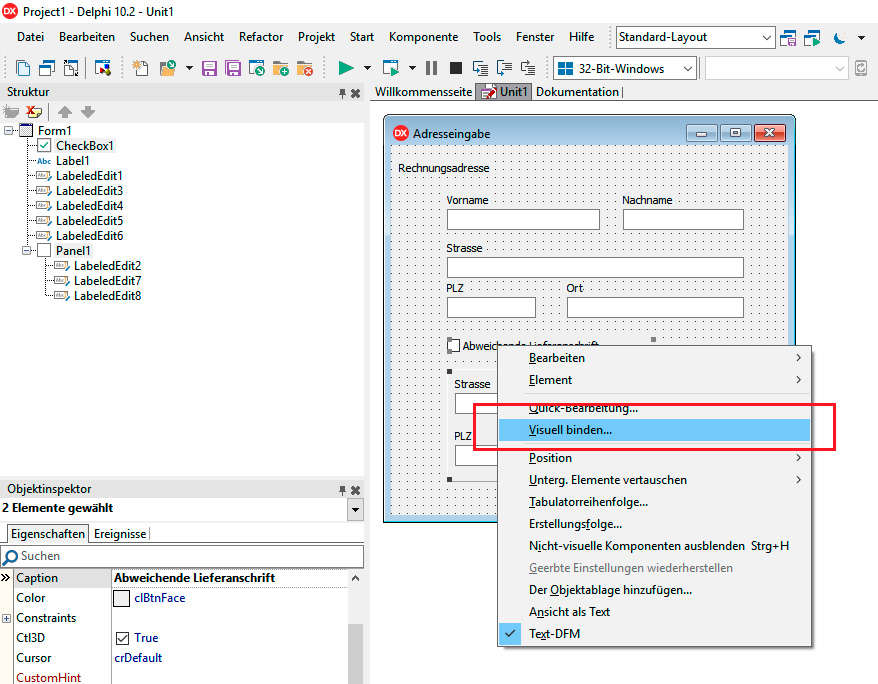Click the Save (single diskette) icon

point(209,68)
